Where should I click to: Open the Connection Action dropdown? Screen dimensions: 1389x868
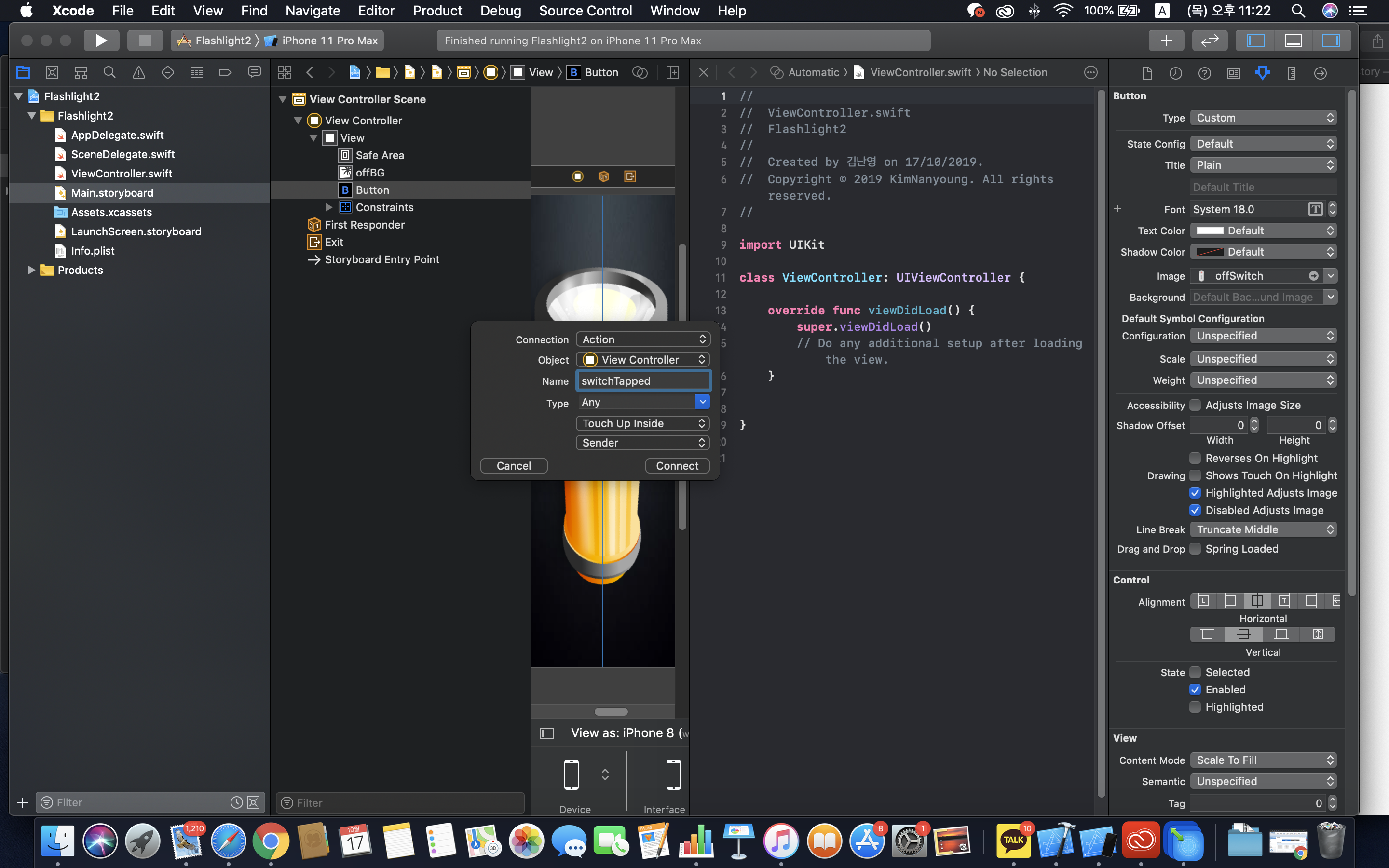642,339
